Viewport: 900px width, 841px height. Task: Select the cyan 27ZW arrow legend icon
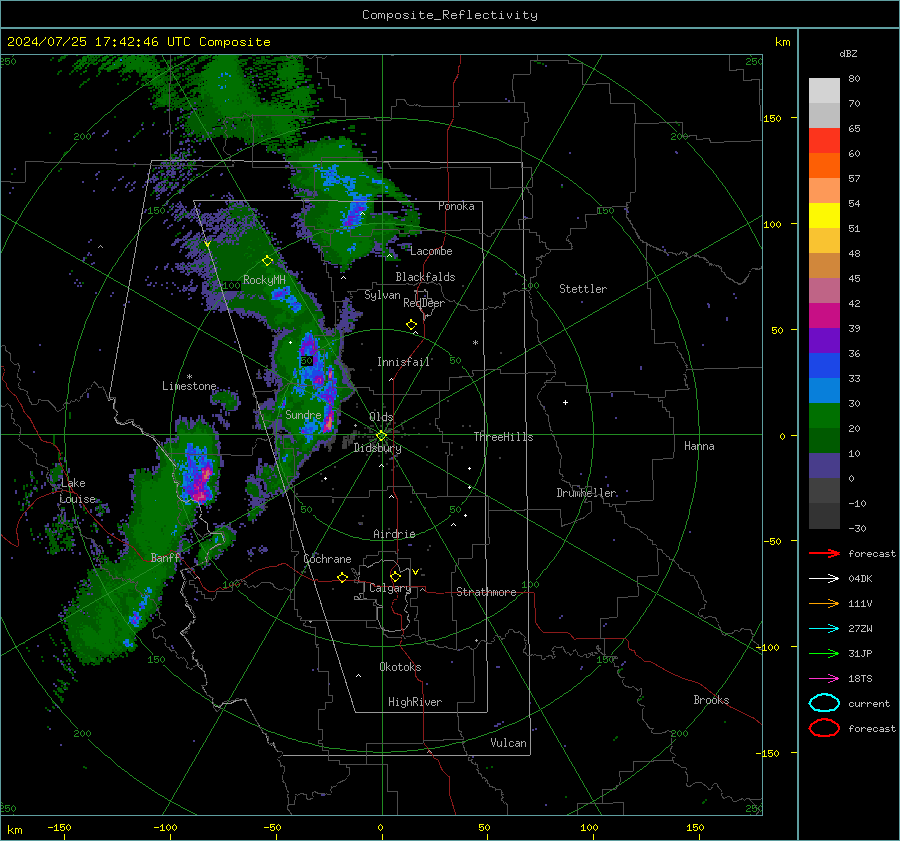[824, 629]
